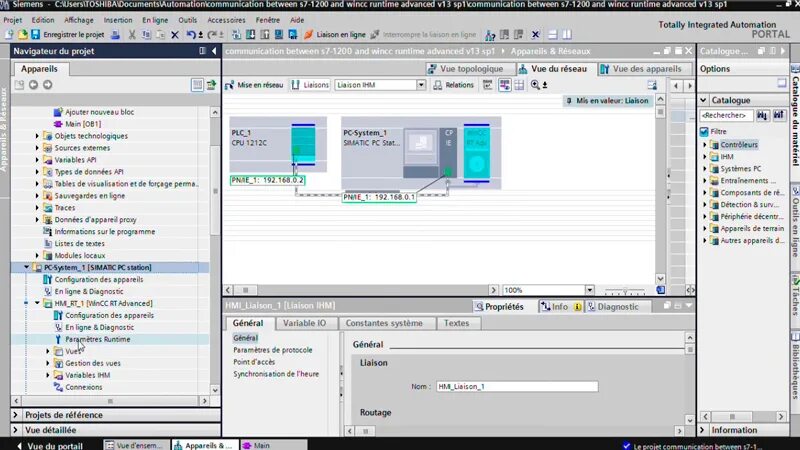
Task: Collapse the Navigateur du projet panel arrow
Action: click(214, 51)
